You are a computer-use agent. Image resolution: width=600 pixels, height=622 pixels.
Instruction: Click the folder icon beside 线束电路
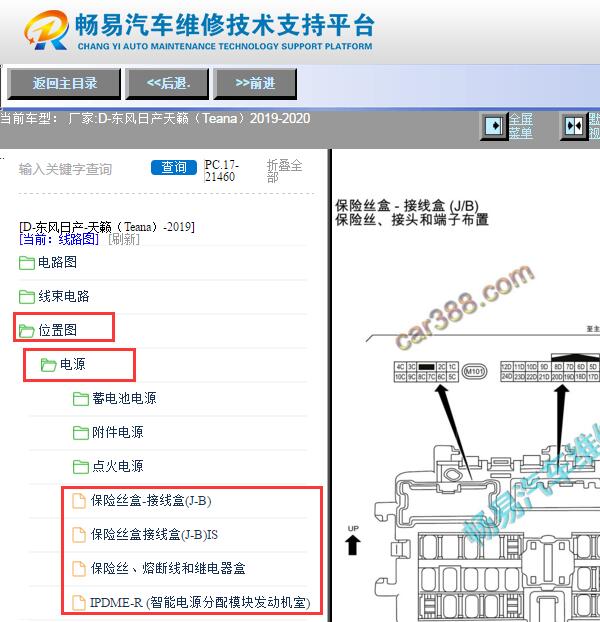tap(27, 297)
